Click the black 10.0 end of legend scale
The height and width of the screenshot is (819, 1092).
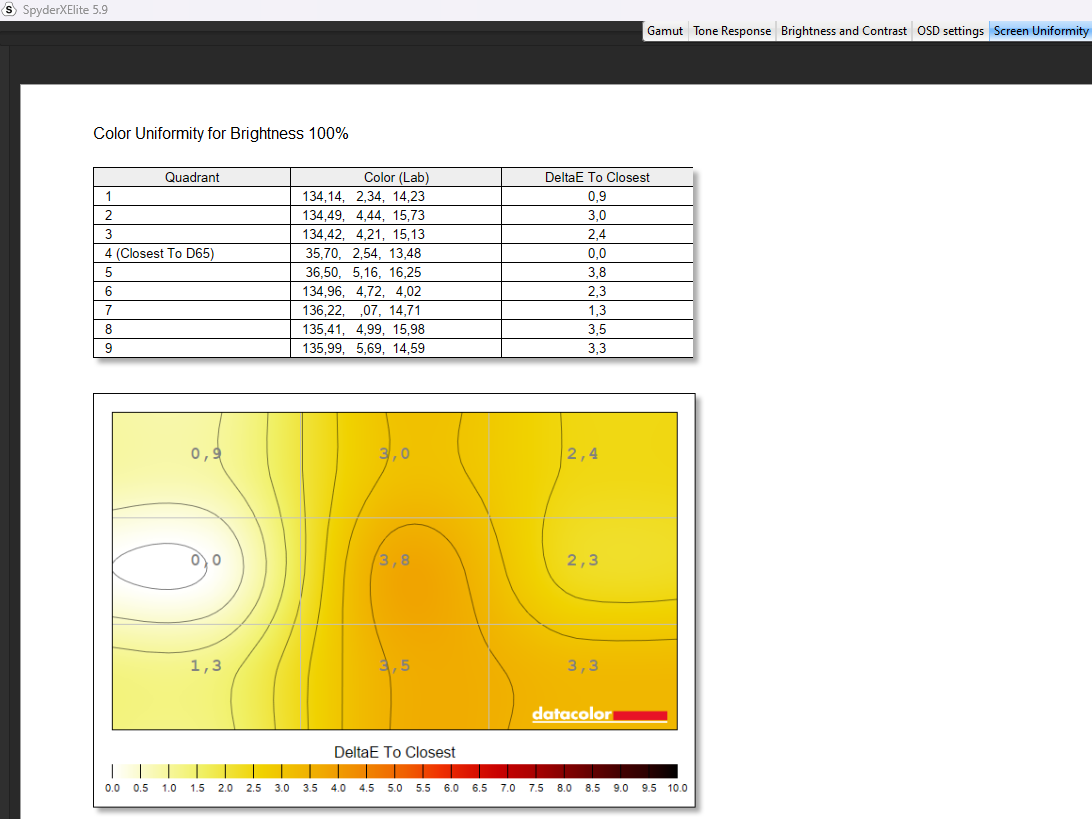click(x=671, y=771)
